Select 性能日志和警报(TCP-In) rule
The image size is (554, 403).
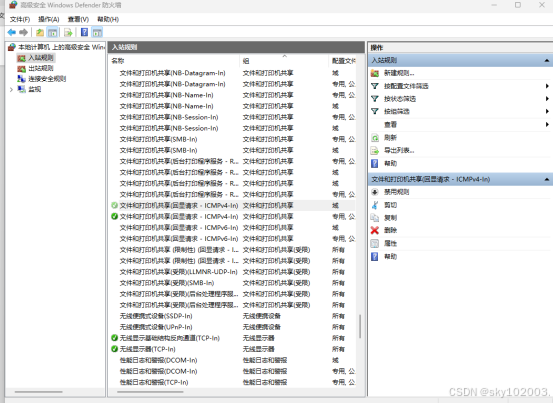[232, 382]
